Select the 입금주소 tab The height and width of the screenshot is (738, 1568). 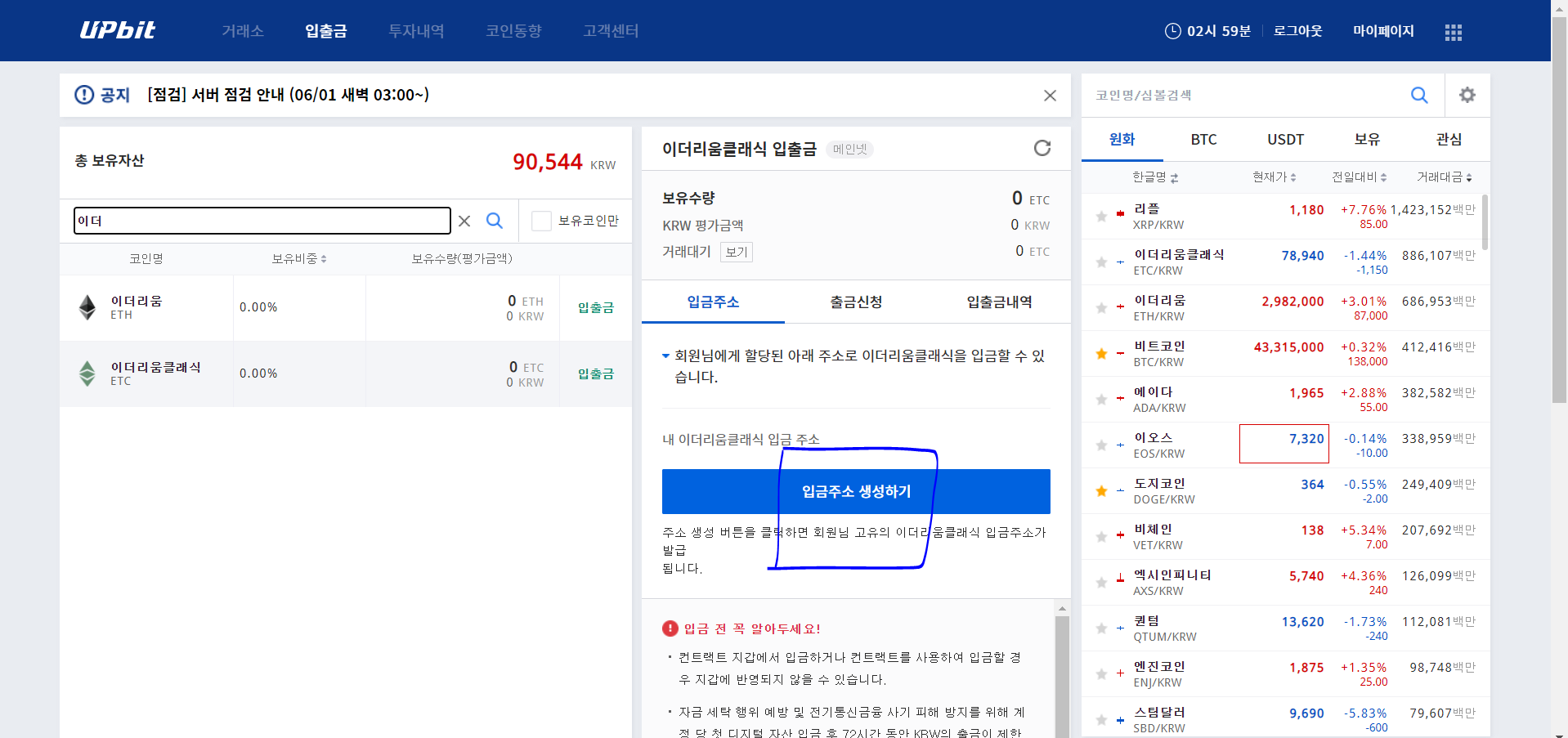713,302
